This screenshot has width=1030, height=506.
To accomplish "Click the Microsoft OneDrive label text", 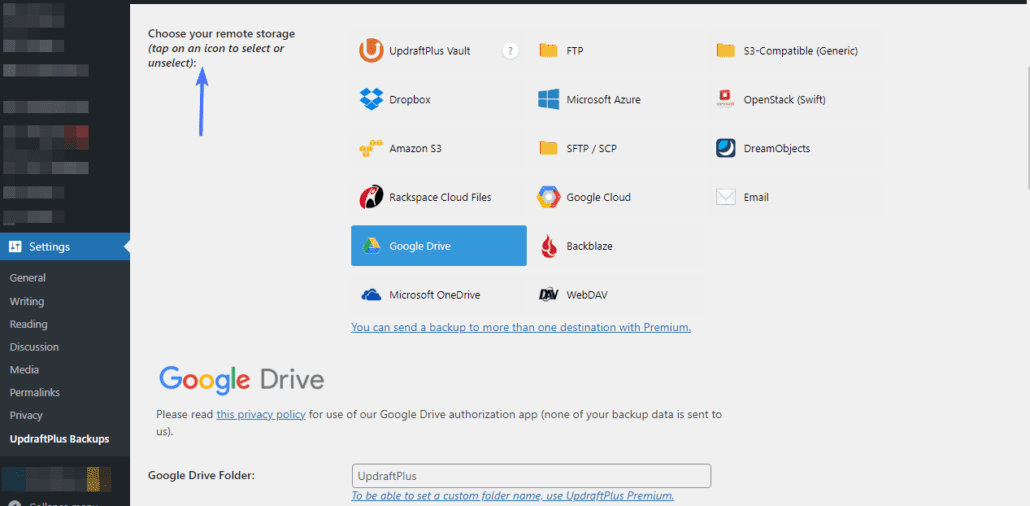I will click(435, 295).
